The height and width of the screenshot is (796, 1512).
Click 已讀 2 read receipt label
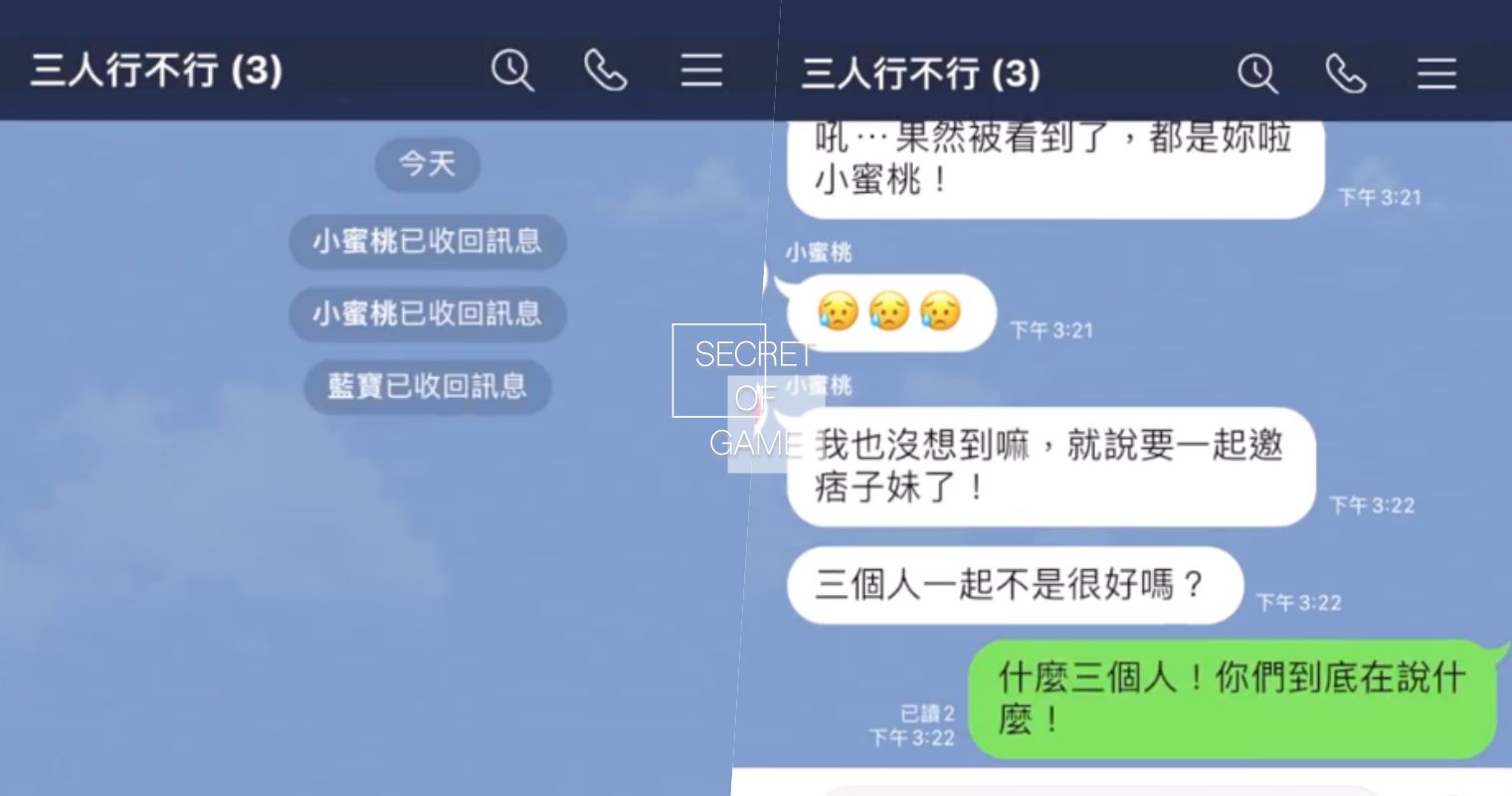coord(927,713)
